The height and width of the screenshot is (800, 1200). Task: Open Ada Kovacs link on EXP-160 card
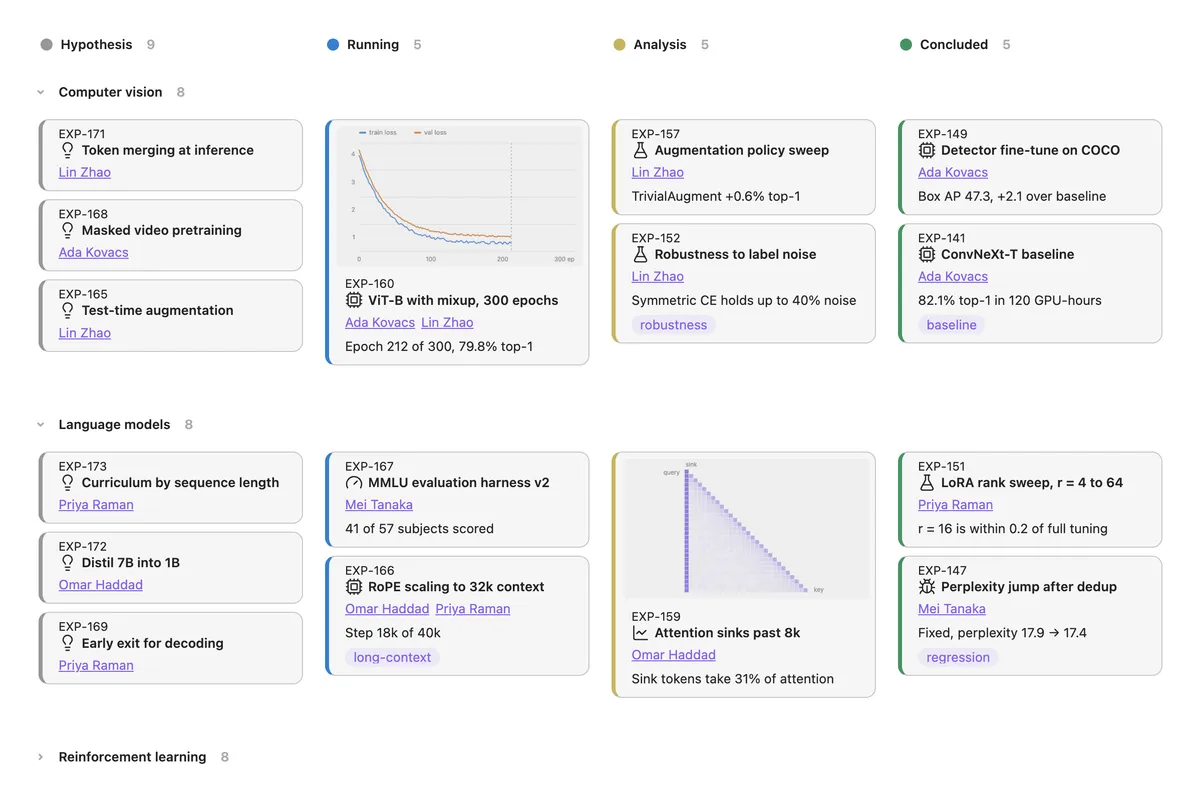pos(380,322)
